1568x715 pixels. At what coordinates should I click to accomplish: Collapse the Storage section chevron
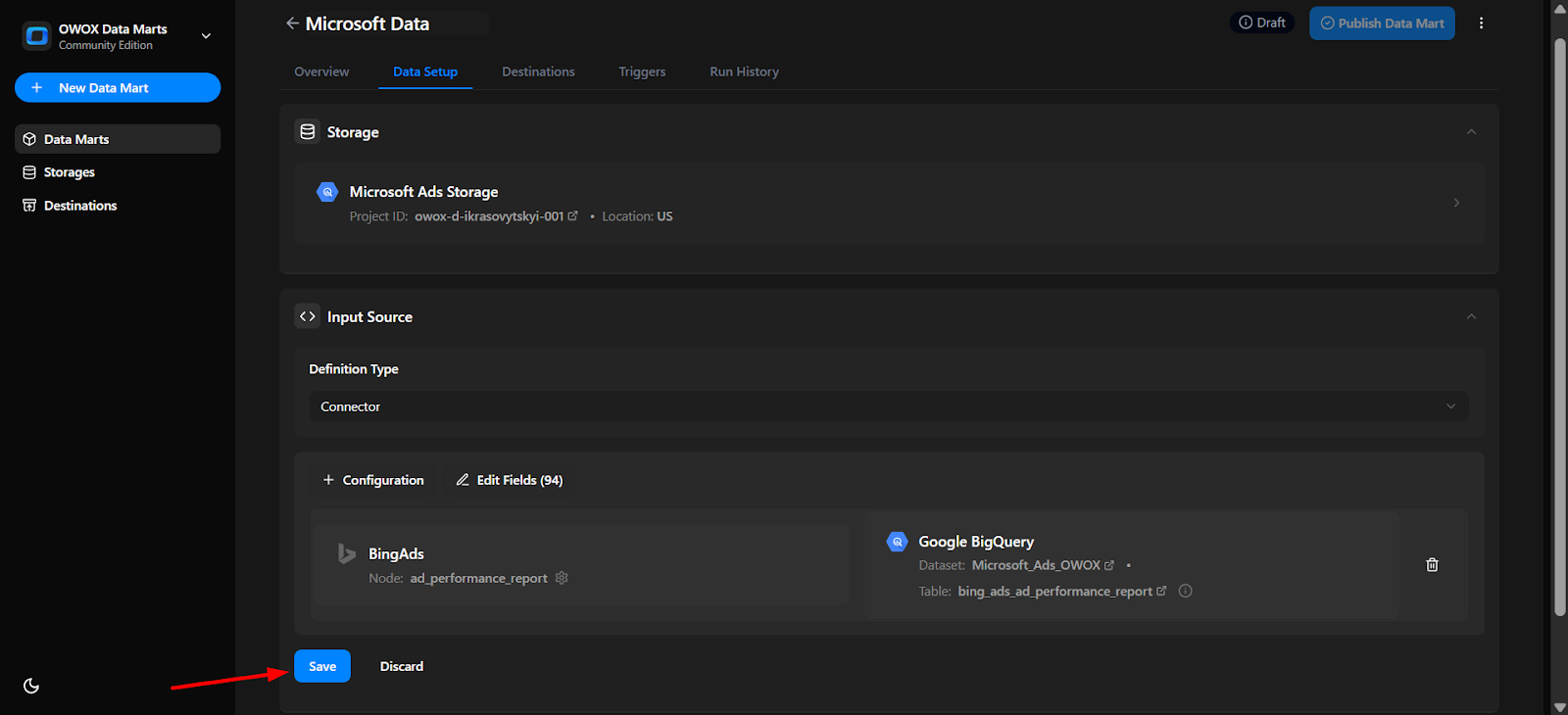pyautogui.click(x=1471, y=131)
